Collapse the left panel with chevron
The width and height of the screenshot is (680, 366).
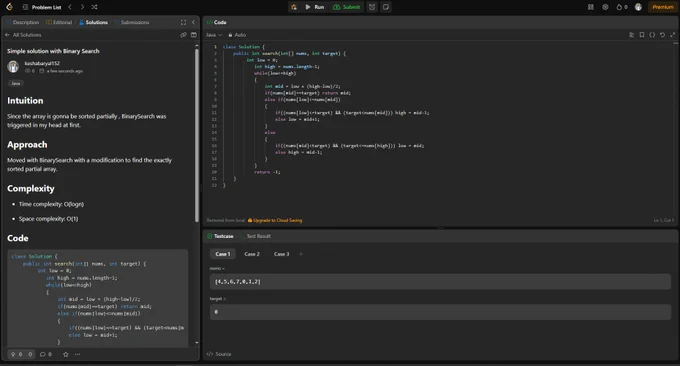coord(193,22)
